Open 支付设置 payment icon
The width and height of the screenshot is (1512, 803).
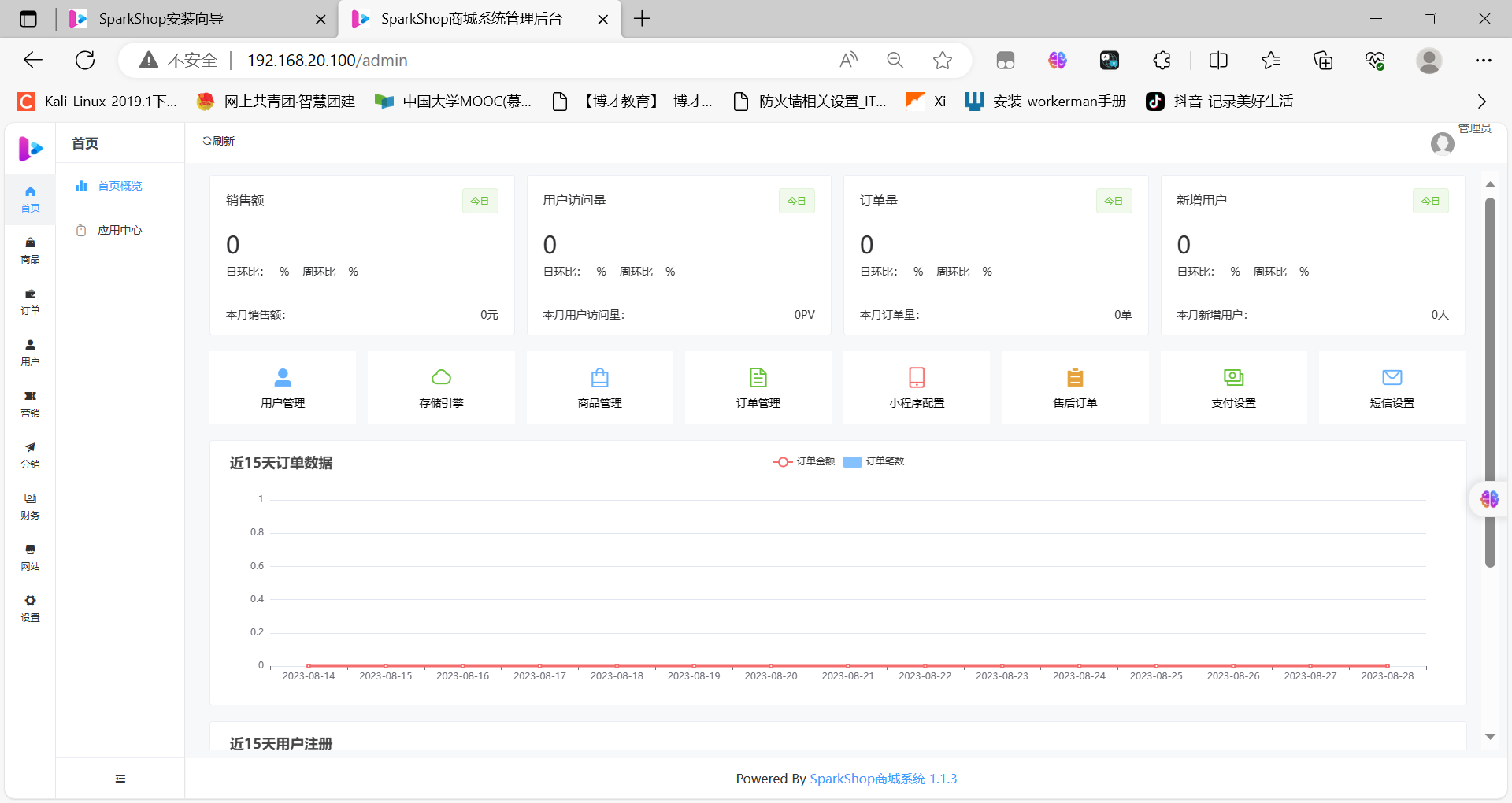click(x=1234, y=378)
